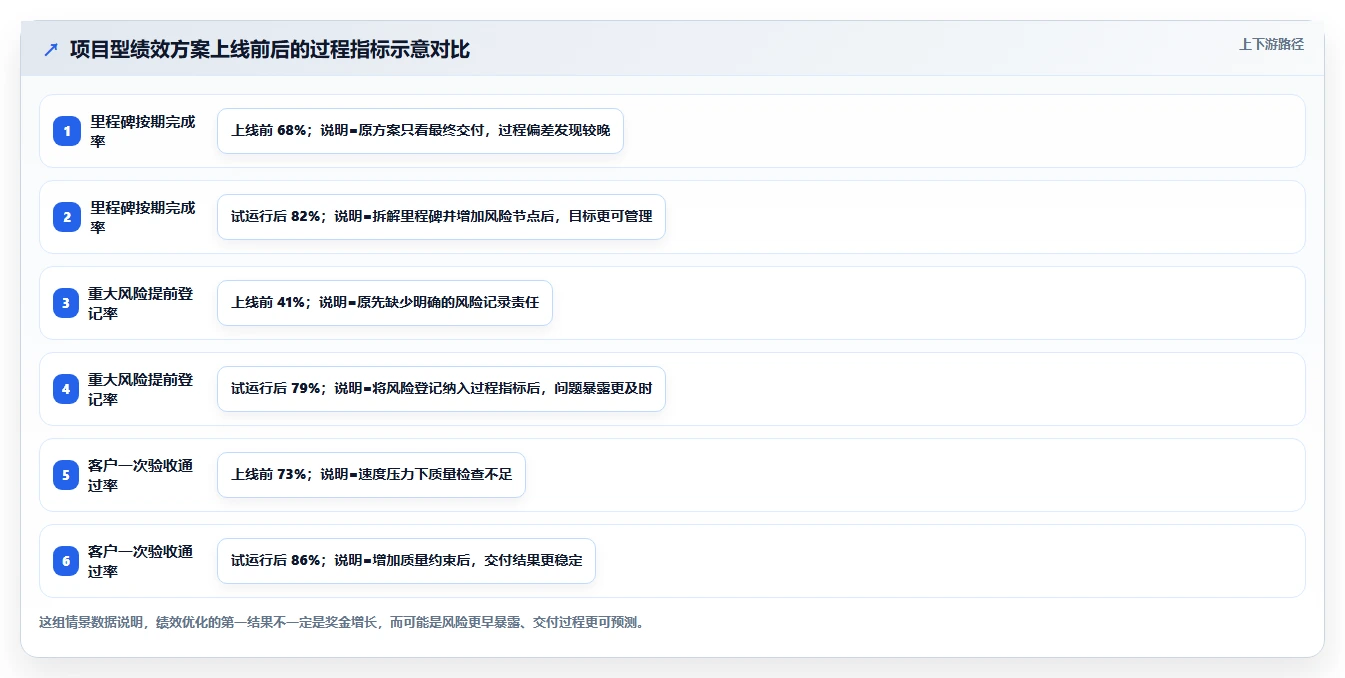
Task: Click the number 3 step badge
Action: (x=67, y=303)
